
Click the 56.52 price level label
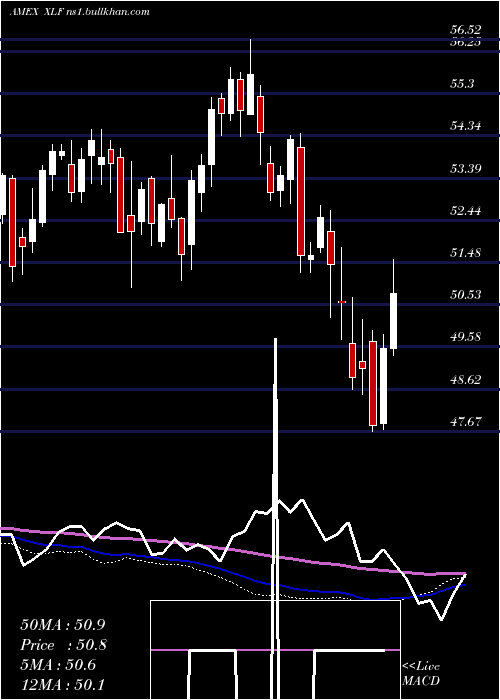click(466, 29)
